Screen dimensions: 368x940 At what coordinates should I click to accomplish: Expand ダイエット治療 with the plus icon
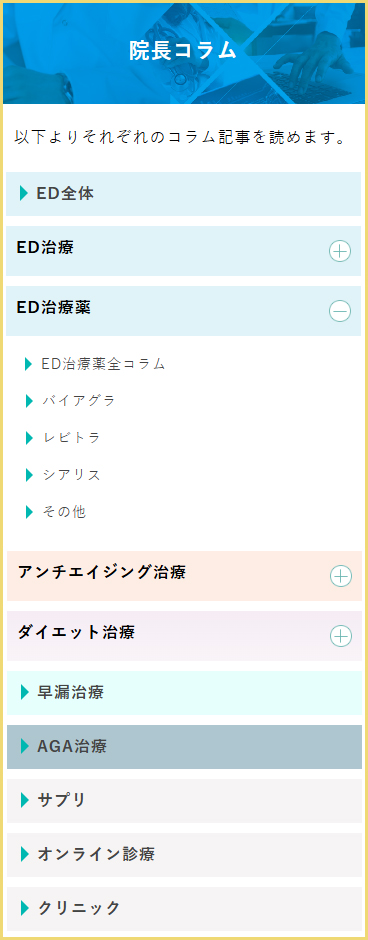click(x=341, y=636)
